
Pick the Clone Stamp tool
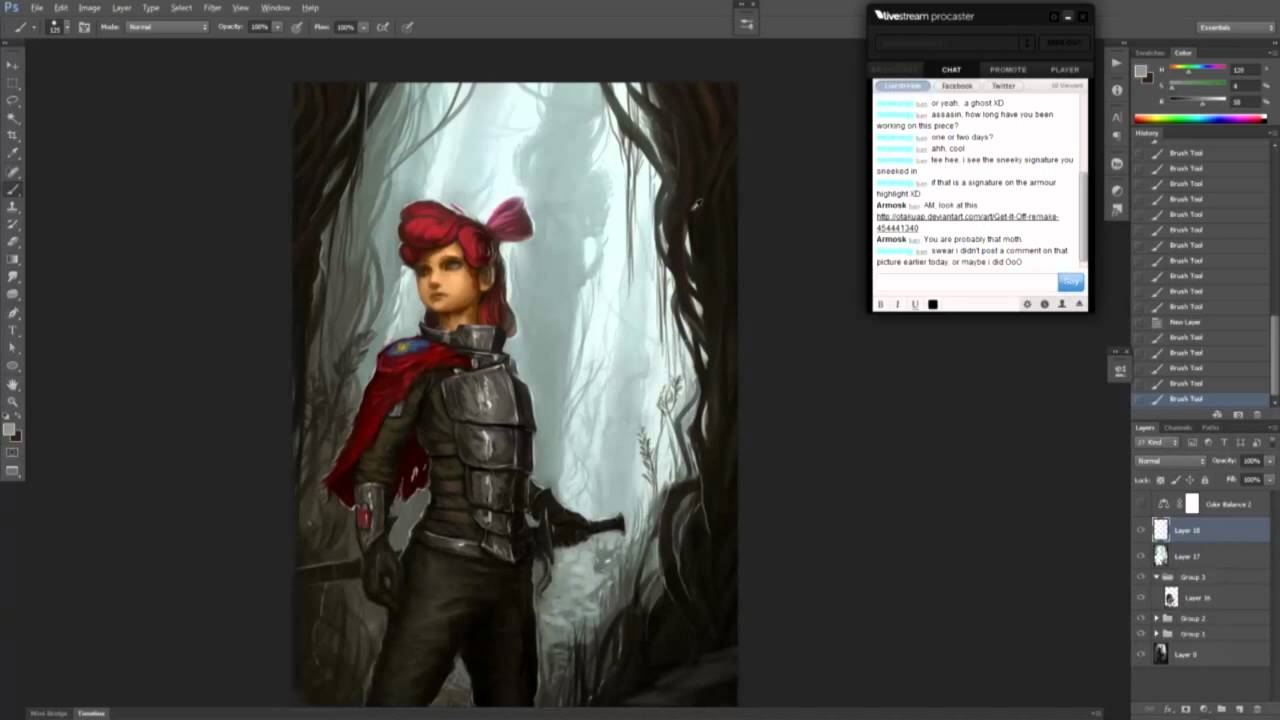click(13, 207)
